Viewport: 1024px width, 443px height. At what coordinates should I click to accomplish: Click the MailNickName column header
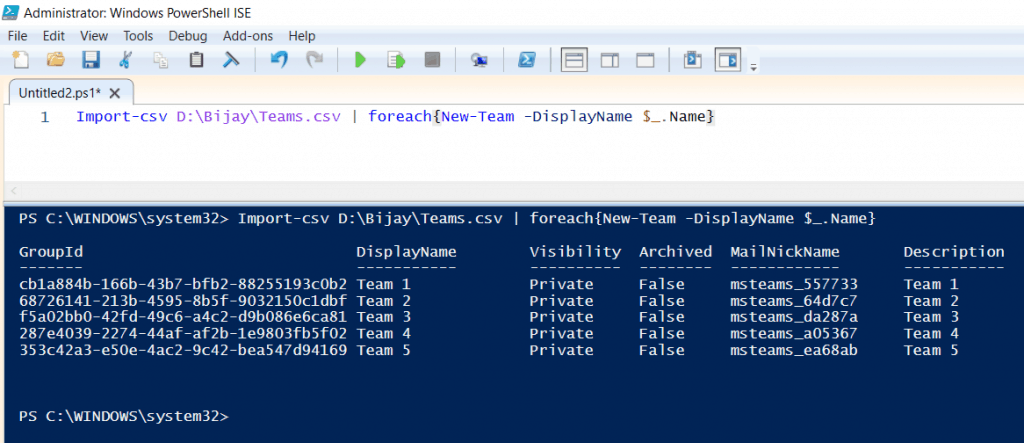point(784,252)
